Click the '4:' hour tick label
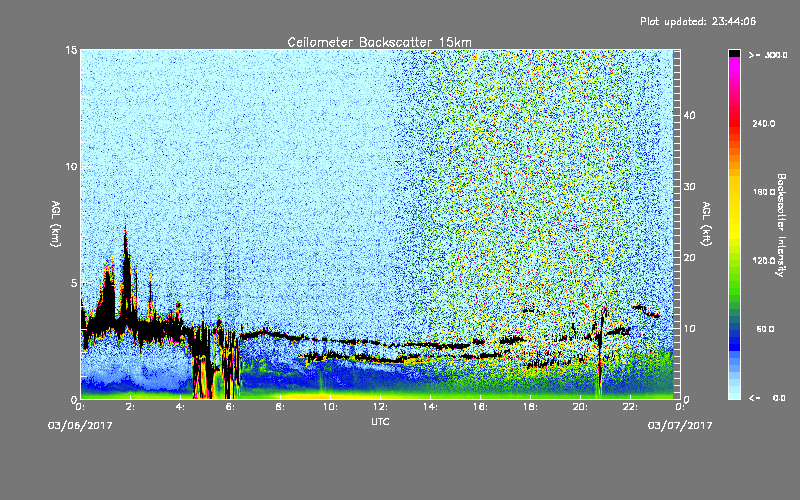Image resolution: width=800 pixels, height=500 pixels. 180,407
